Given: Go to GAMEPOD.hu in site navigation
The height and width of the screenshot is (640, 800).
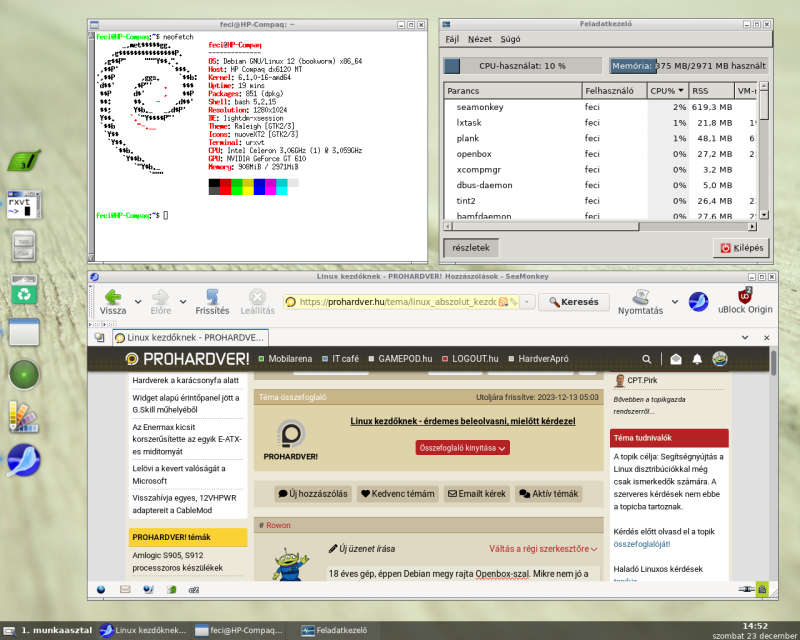Looking at the screenshot, I should 400,359.
